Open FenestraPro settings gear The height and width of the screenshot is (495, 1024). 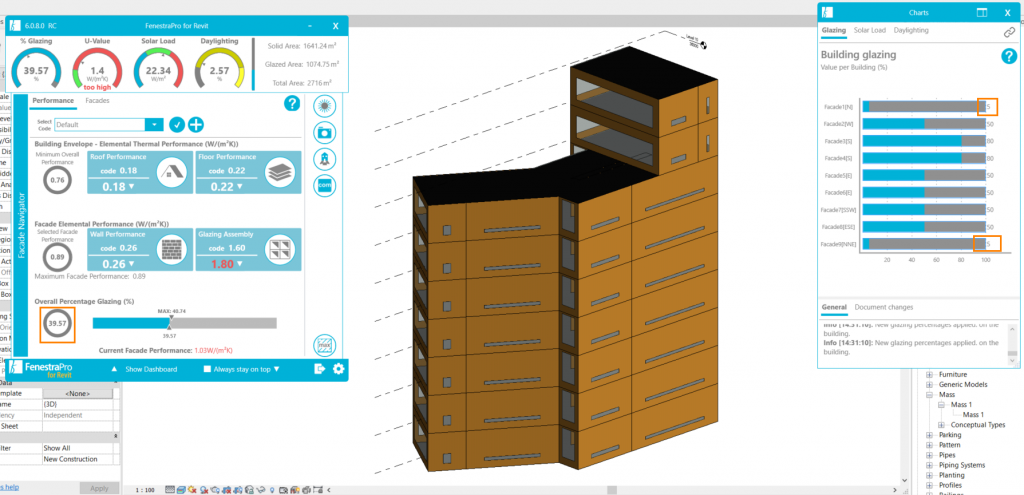(338, 369)
